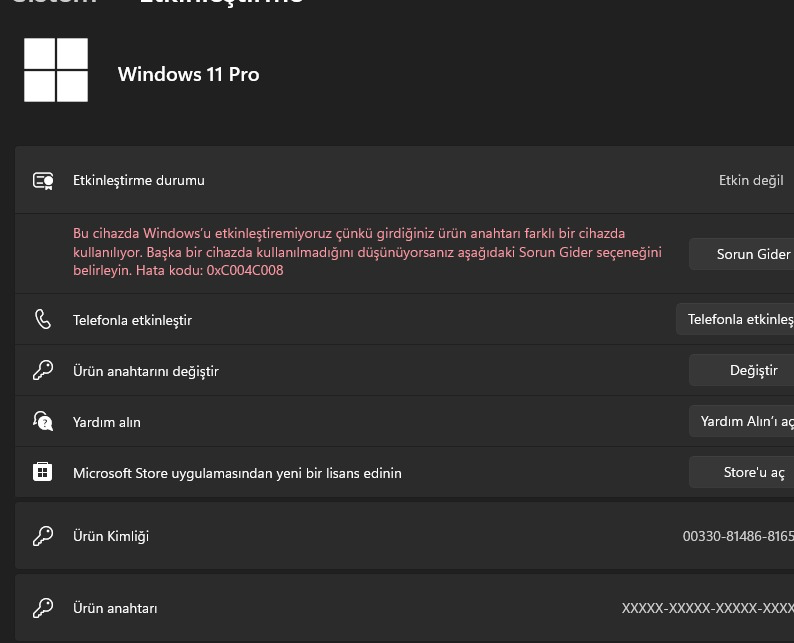The image size is (794, 643).
Task: Click the Telefonla etkinleştir button
Action: pos(735,319)
